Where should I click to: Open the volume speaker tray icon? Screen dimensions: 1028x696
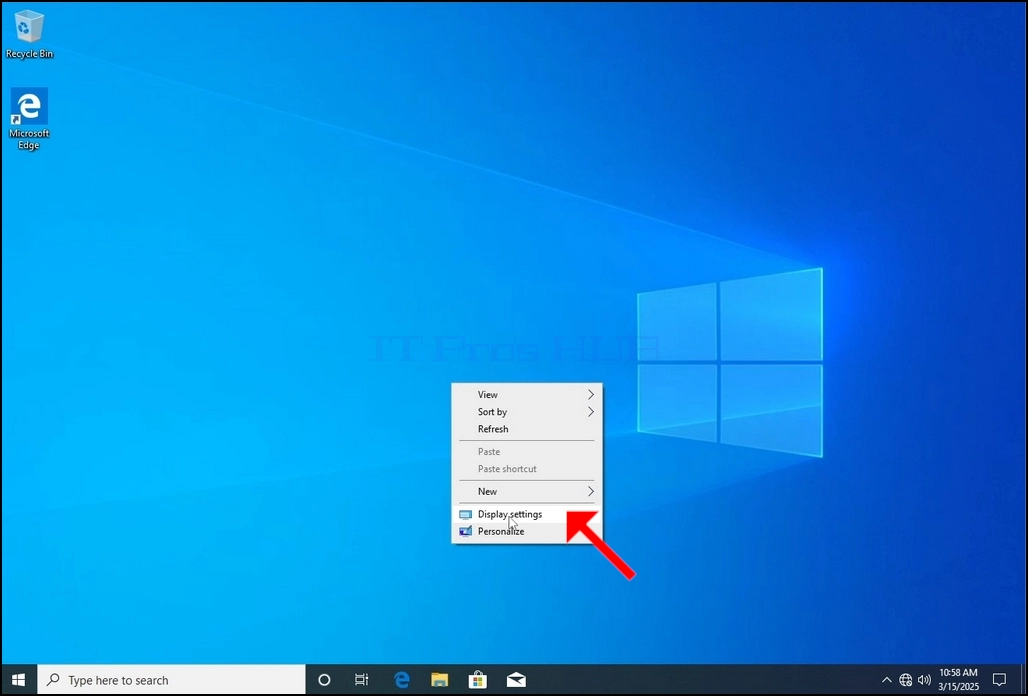pyautogui.click(x=924, y=680)
